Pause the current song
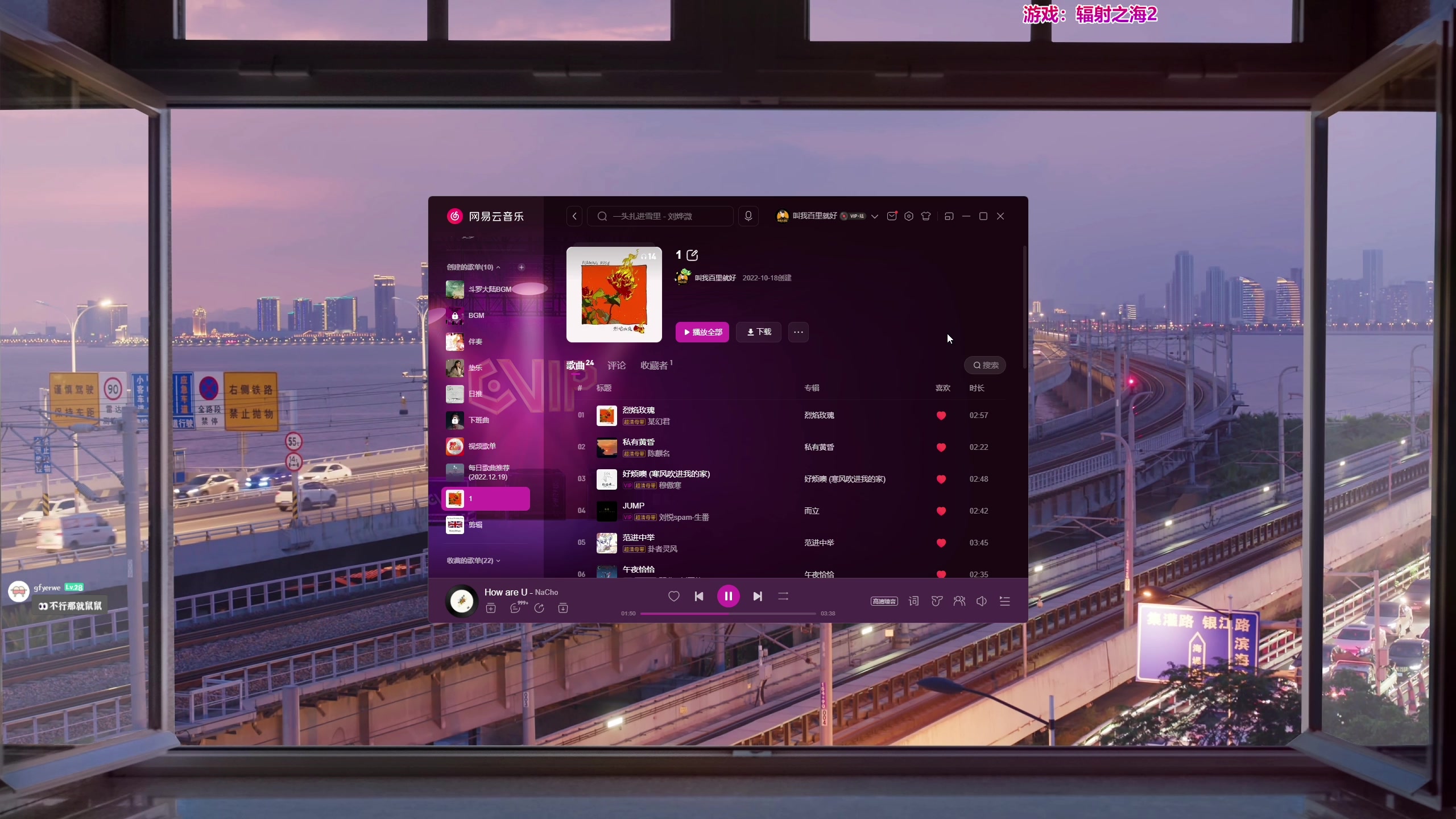This screenshot has height=819, width=1456. 728,596
